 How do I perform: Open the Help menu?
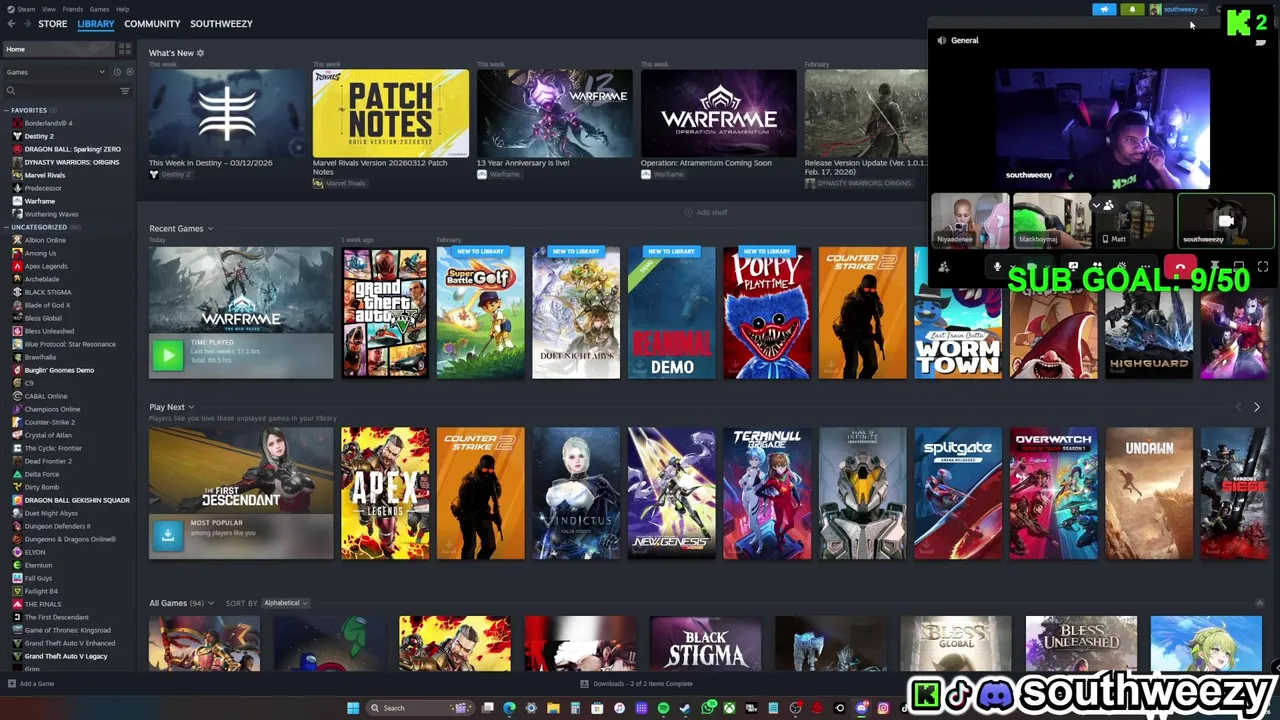click(x=122, y=9)
